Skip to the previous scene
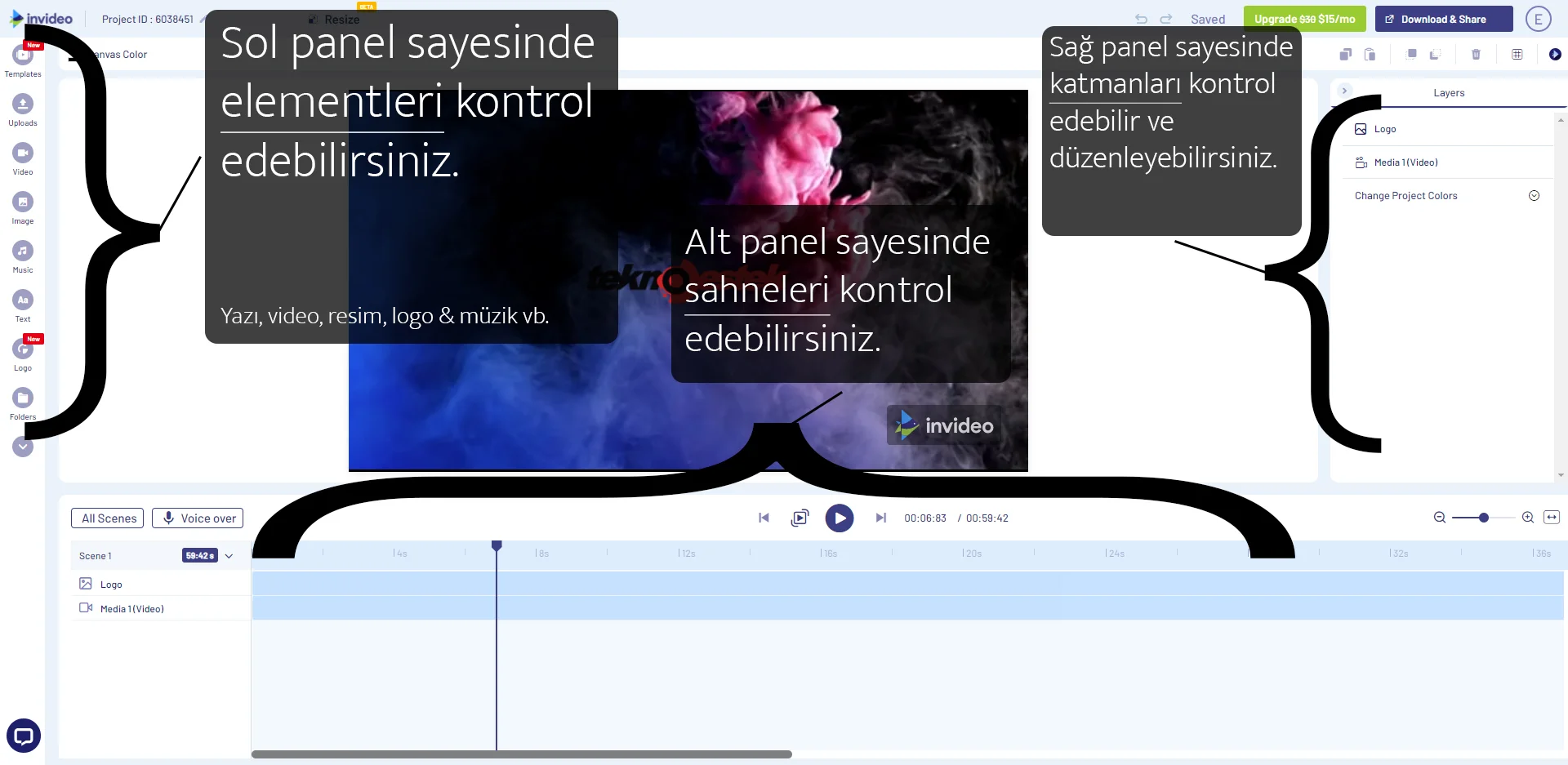 pyautogui.click(x=764, y=518)
